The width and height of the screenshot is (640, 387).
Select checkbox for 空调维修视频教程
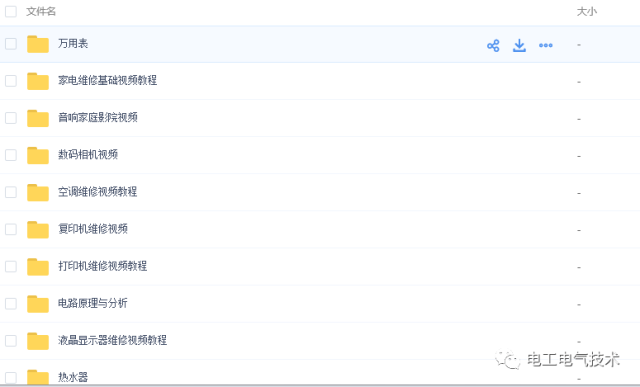[11, 192]
